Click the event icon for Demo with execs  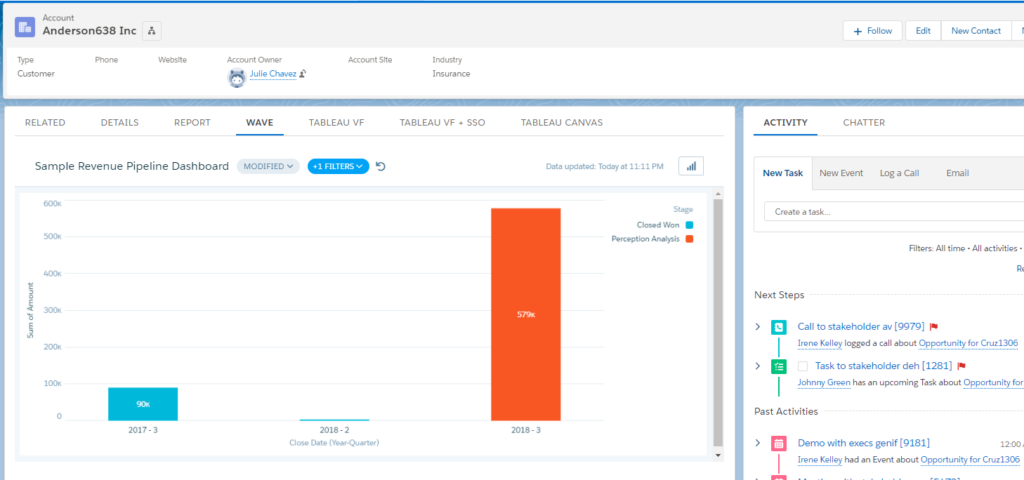tap(778, 443)
